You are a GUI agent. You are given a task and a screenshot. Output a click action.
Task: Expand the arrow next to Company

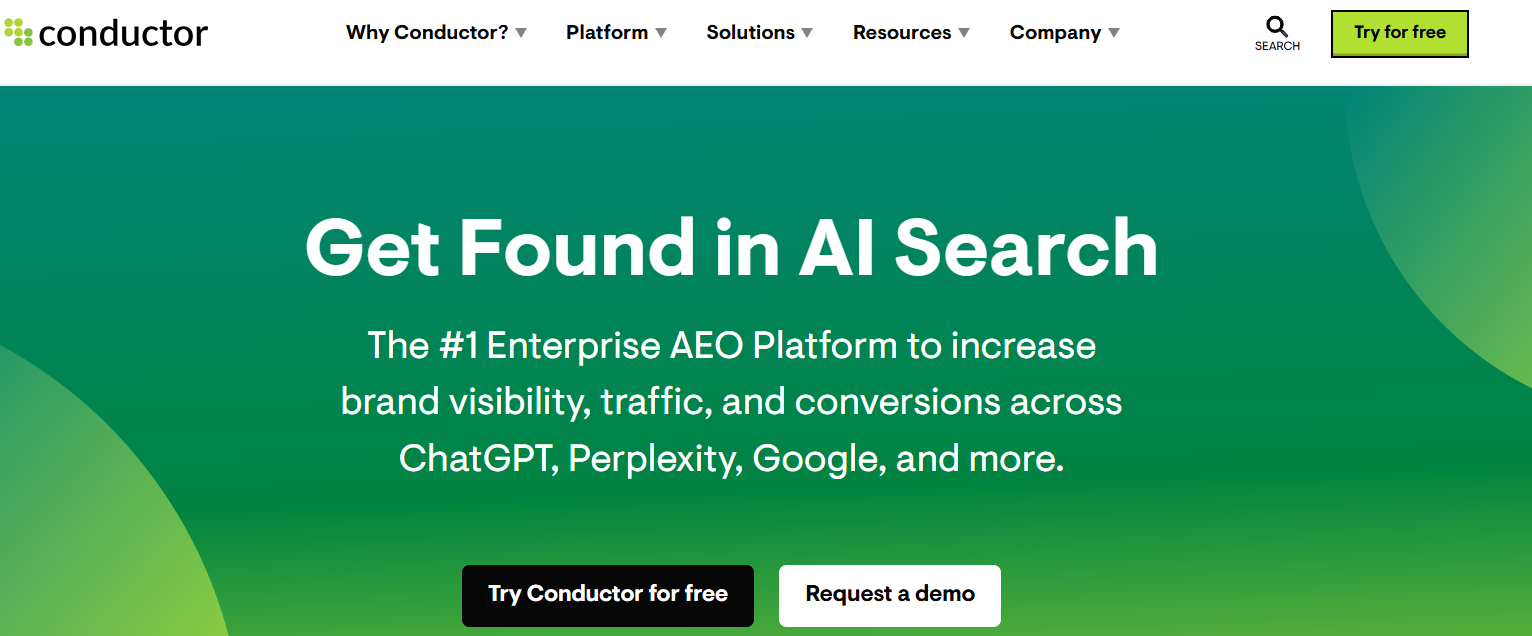click(1114, 34)
